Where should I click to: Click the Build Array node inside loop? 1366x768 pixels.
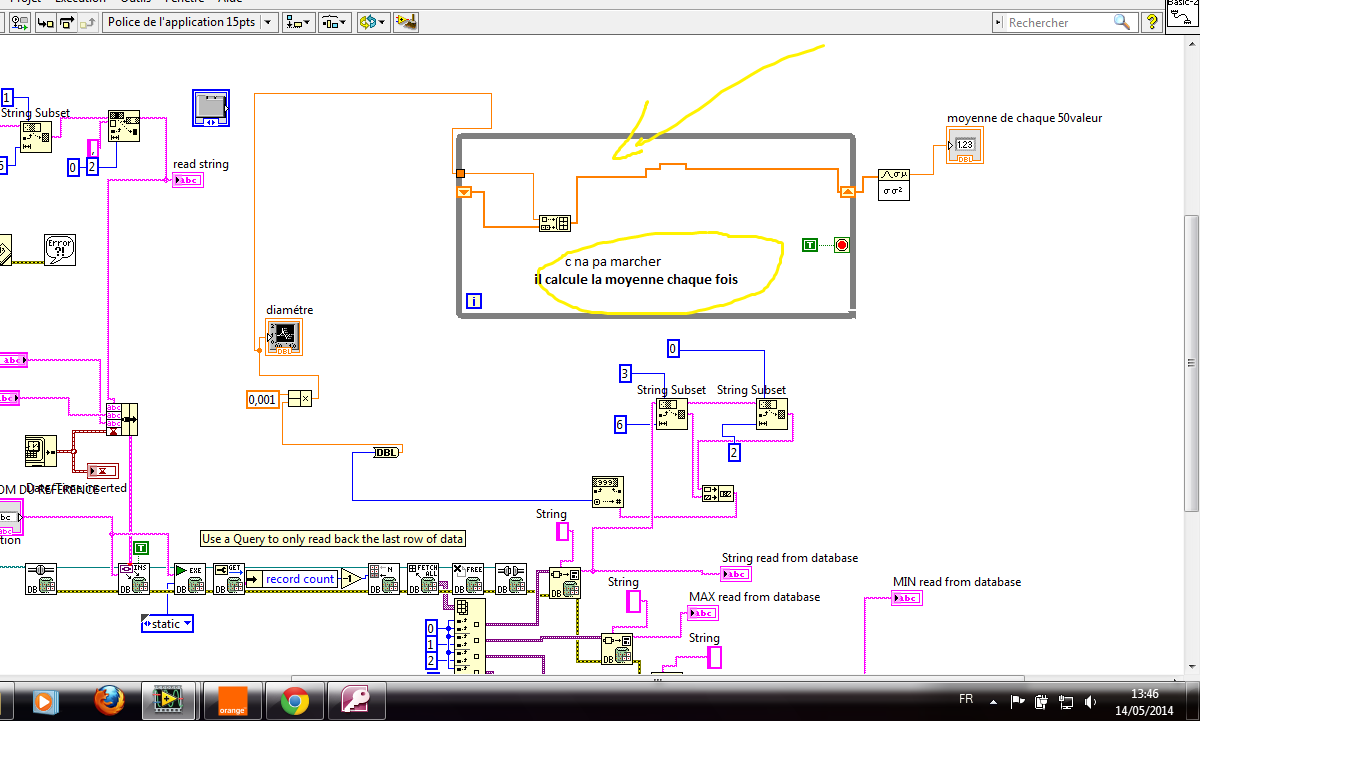pos(554,223)
